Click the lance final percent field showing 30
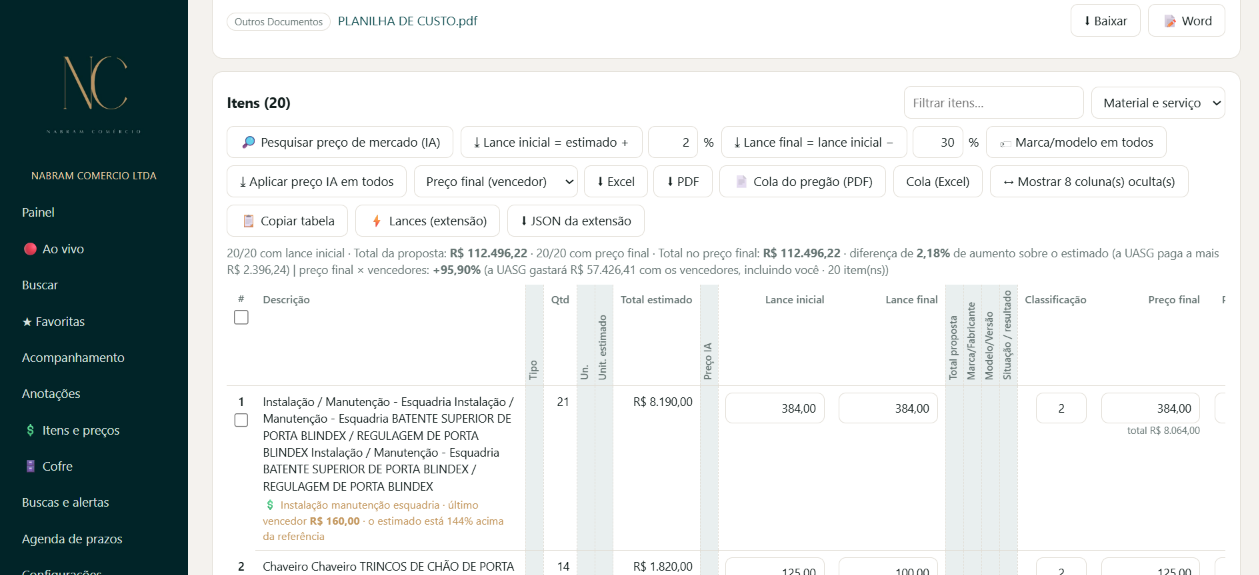 pos(937,143)
